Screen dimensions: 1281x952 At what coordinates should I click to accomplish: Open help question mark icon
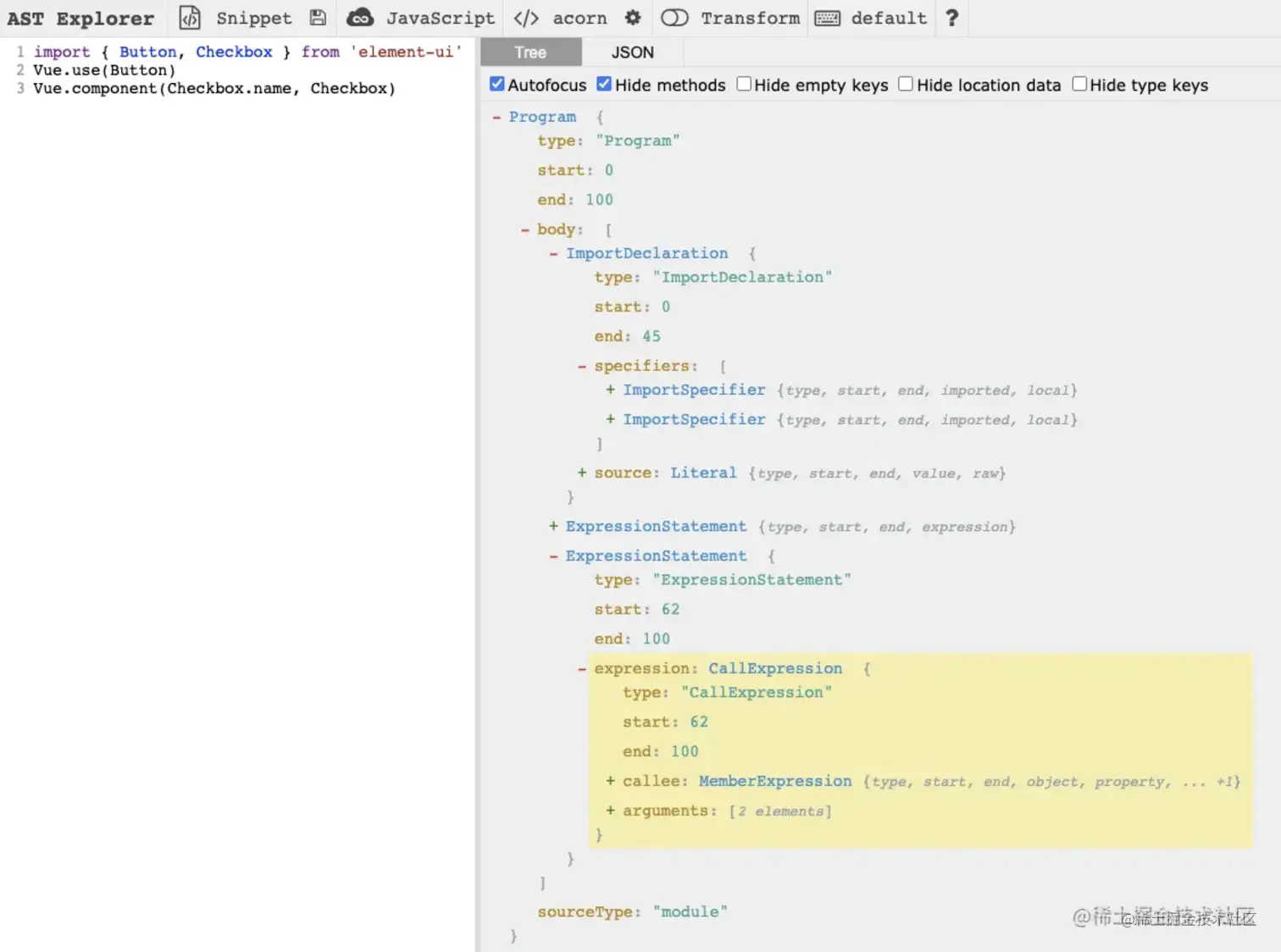point(951,18)
